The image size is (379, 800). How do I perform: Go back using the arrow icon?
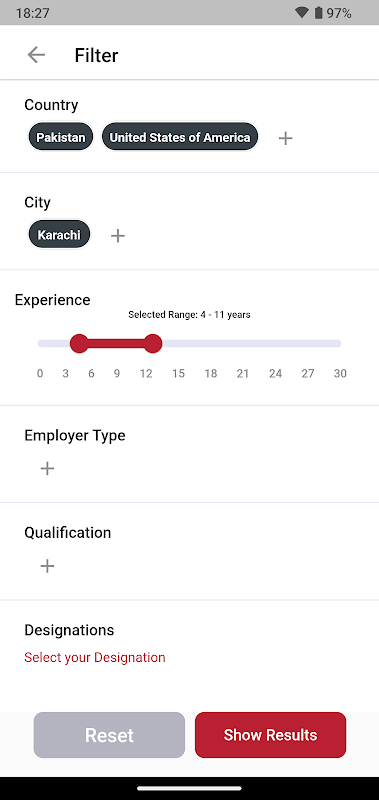(36, 55)
